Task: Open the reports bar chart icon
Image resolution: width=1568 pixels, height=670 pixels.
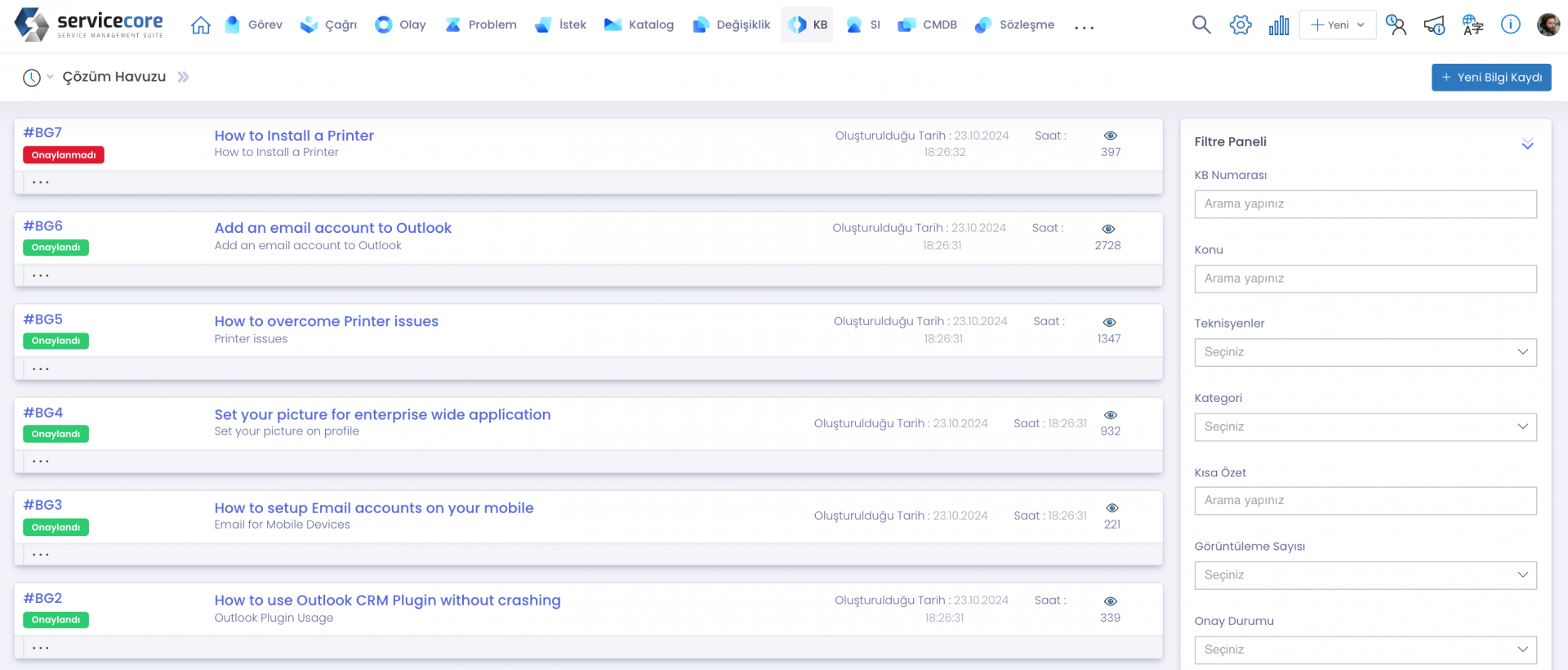Action: [1278, 25]
